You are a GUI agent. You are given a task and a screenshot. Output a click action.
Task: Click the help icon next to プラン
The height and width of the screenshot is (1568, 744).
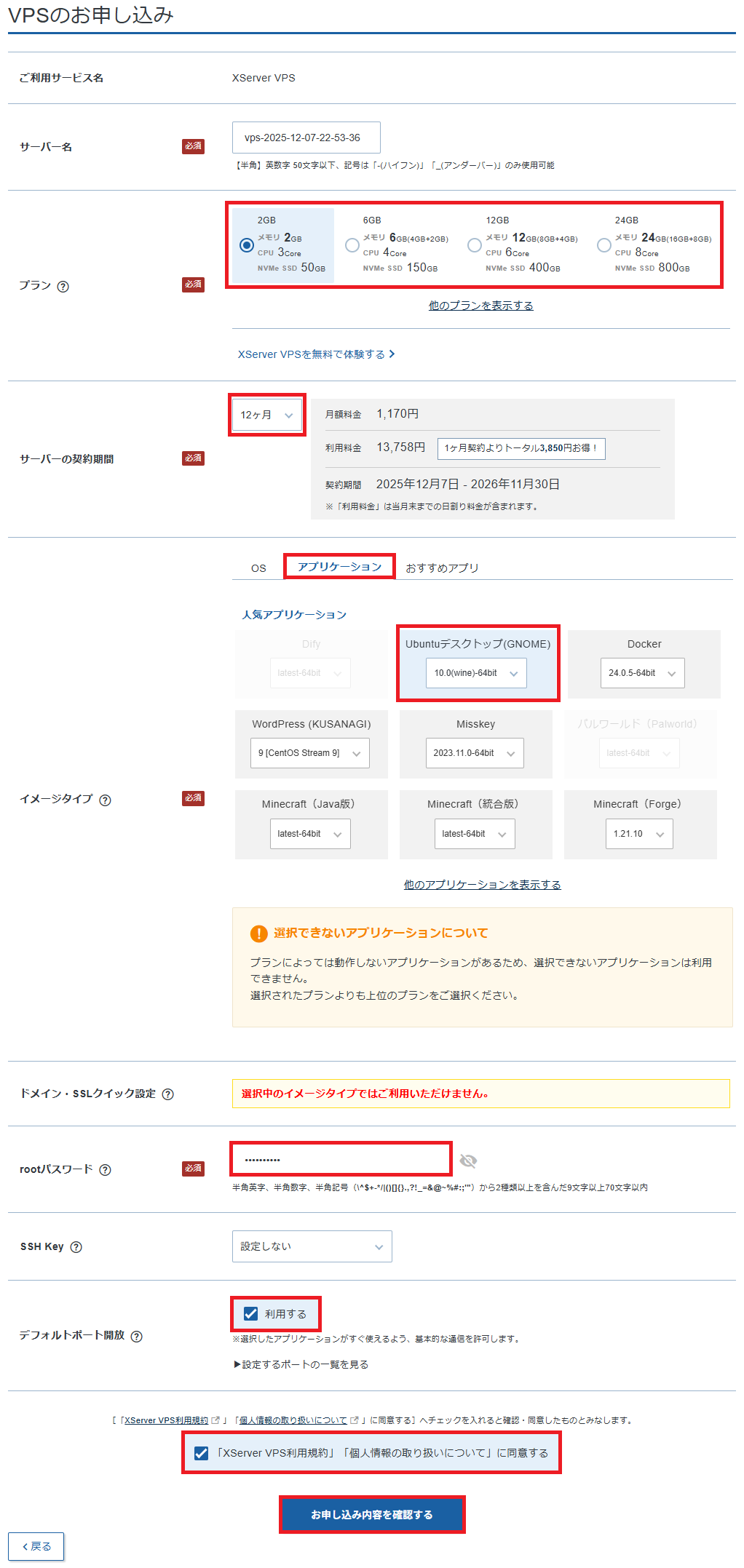(63, 287)
